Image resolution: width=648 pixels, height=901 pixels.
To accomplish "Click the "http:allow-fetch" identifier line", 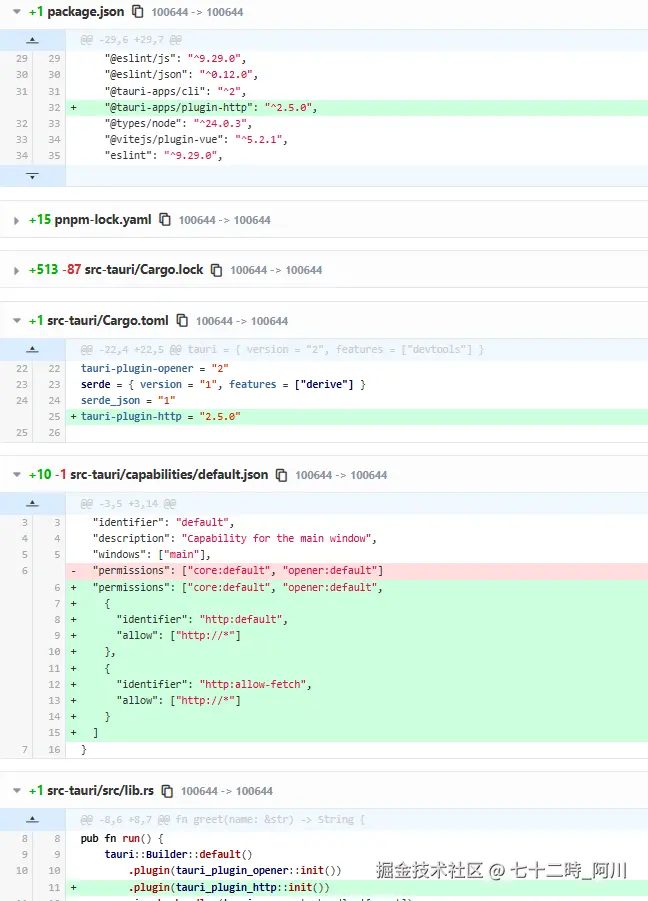I will pos(357,684).
